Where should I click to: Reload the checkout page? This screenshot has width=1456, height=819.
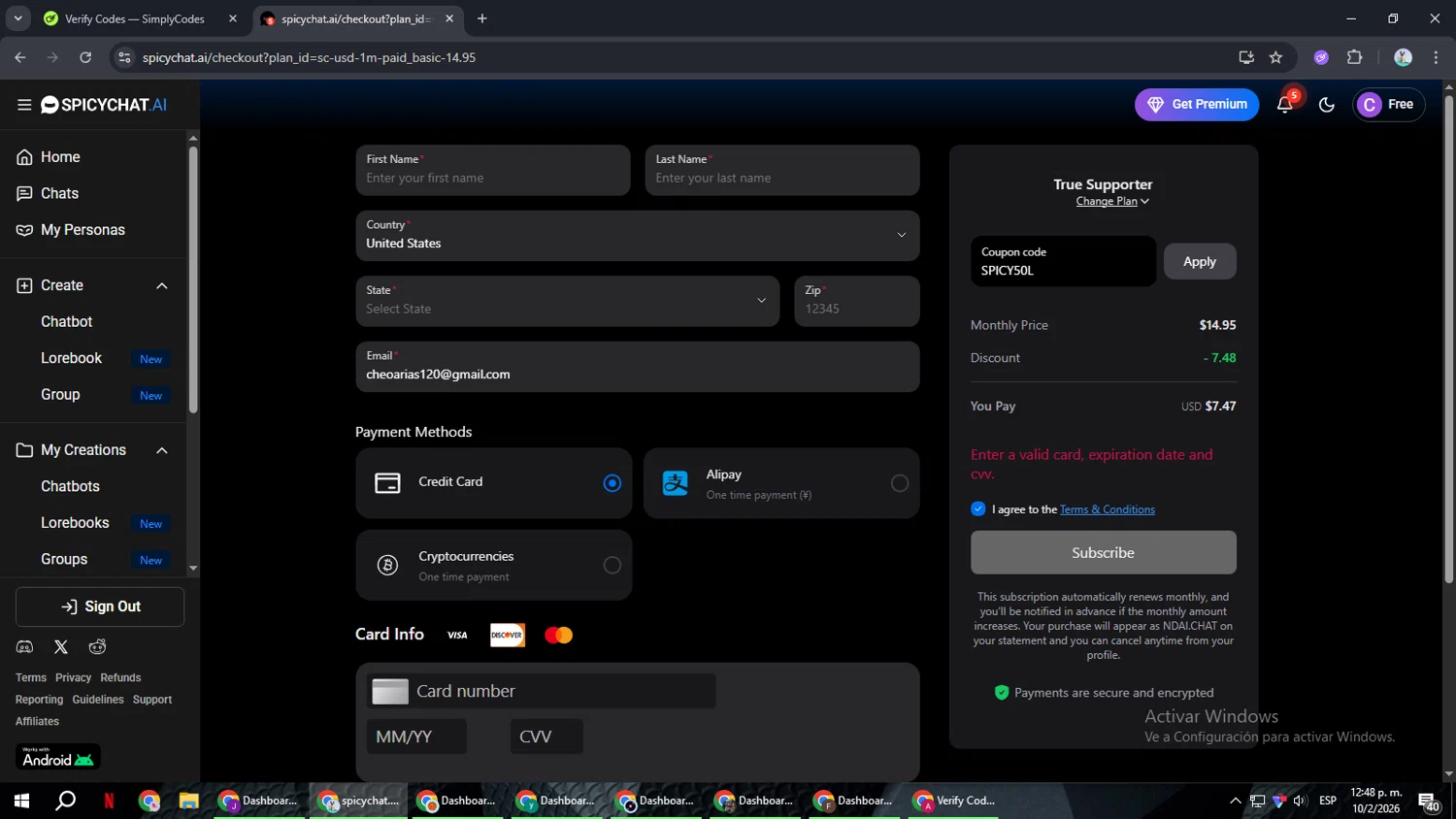point(85,57)
